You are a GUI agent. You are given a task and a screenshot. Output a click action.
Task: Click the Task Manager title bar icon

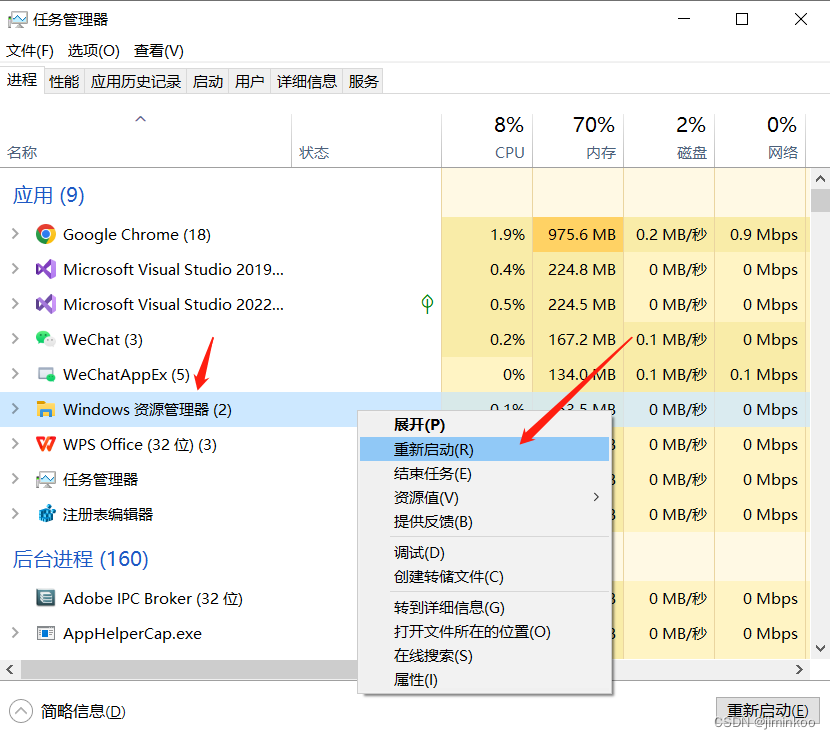click(17, 20)
